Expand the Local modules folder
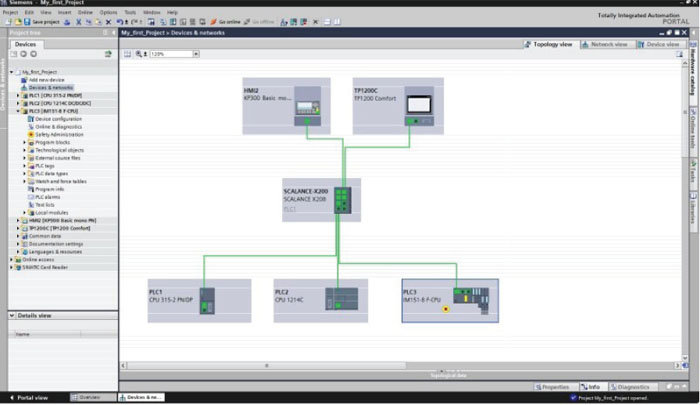700x405 pixels. tap(25, 213)
